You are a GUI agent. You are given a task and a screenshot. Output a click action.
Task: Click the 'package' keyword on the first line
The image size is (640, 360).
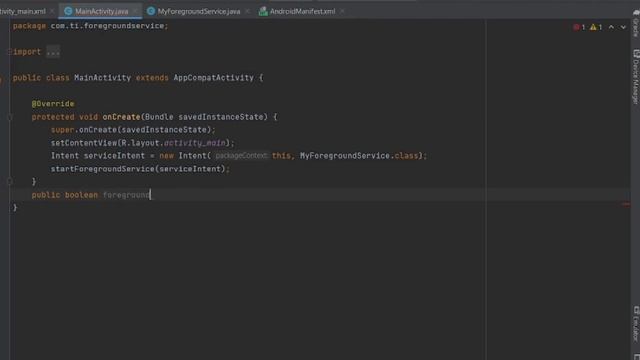[x=29, y=26]
